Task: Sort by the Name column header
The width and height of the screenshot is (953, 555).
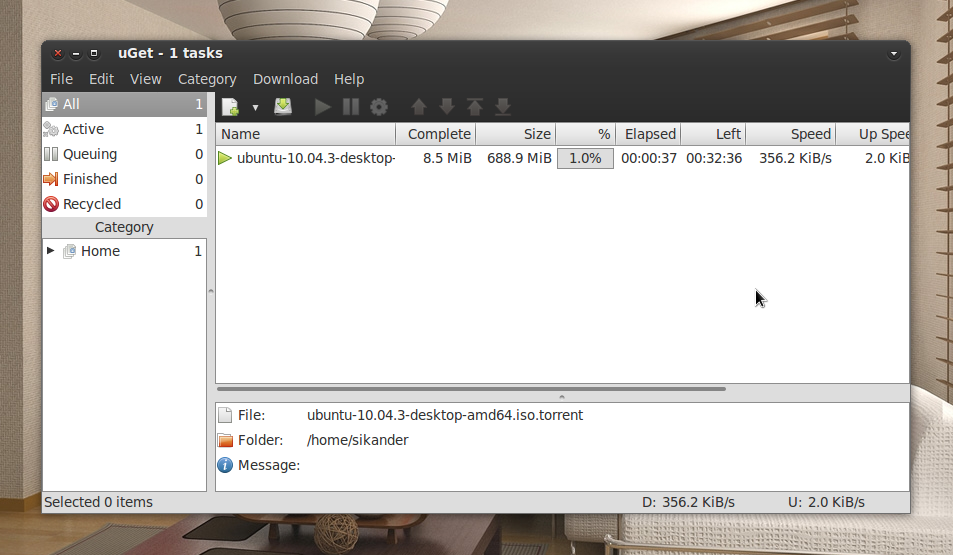Action: 306,134
